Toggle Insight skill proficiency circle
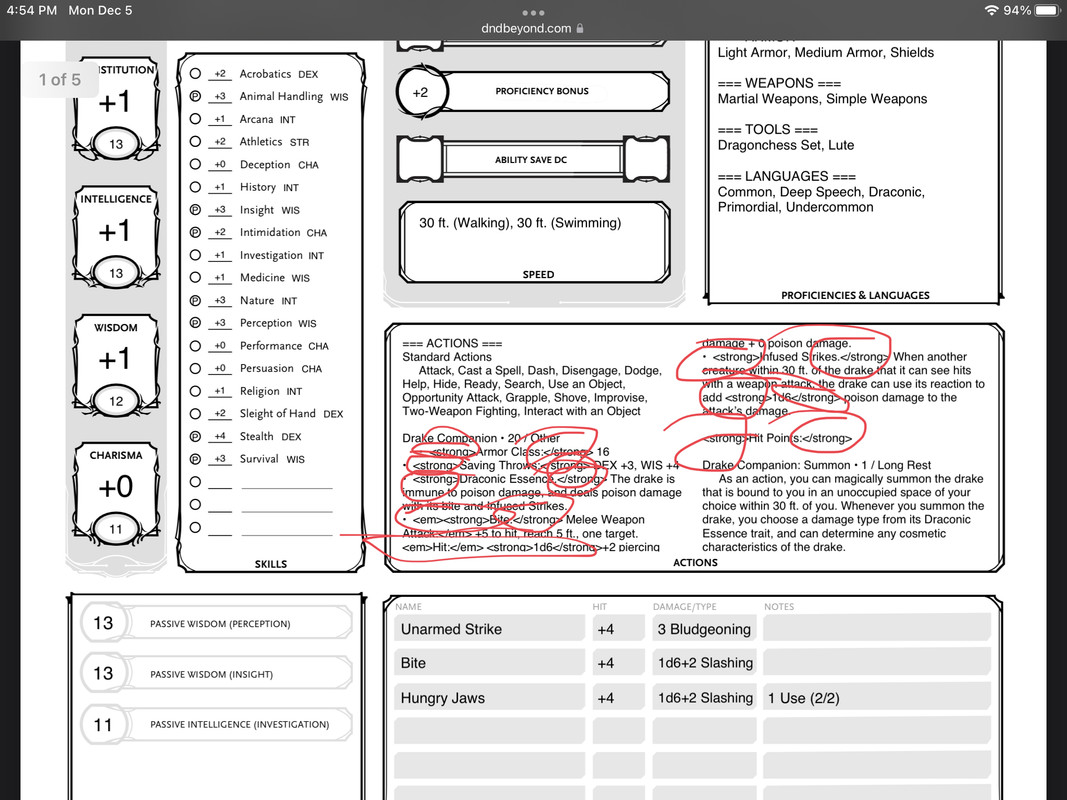Screen dimensions: 1067x800 pos(195,210)
